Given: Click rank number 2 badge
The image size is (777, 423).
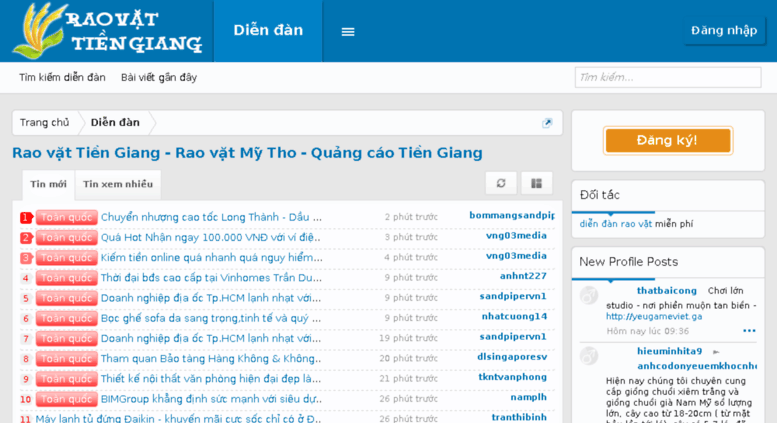Looking at the screenshot, I should (26, 238).
